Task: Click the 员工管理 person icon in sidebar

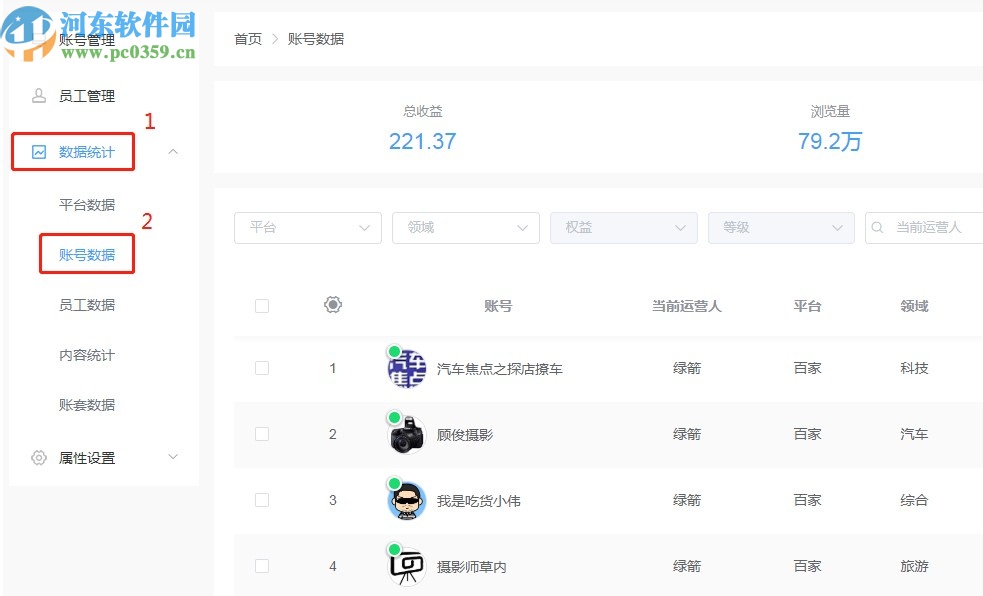Action: (x=38, y=95)
